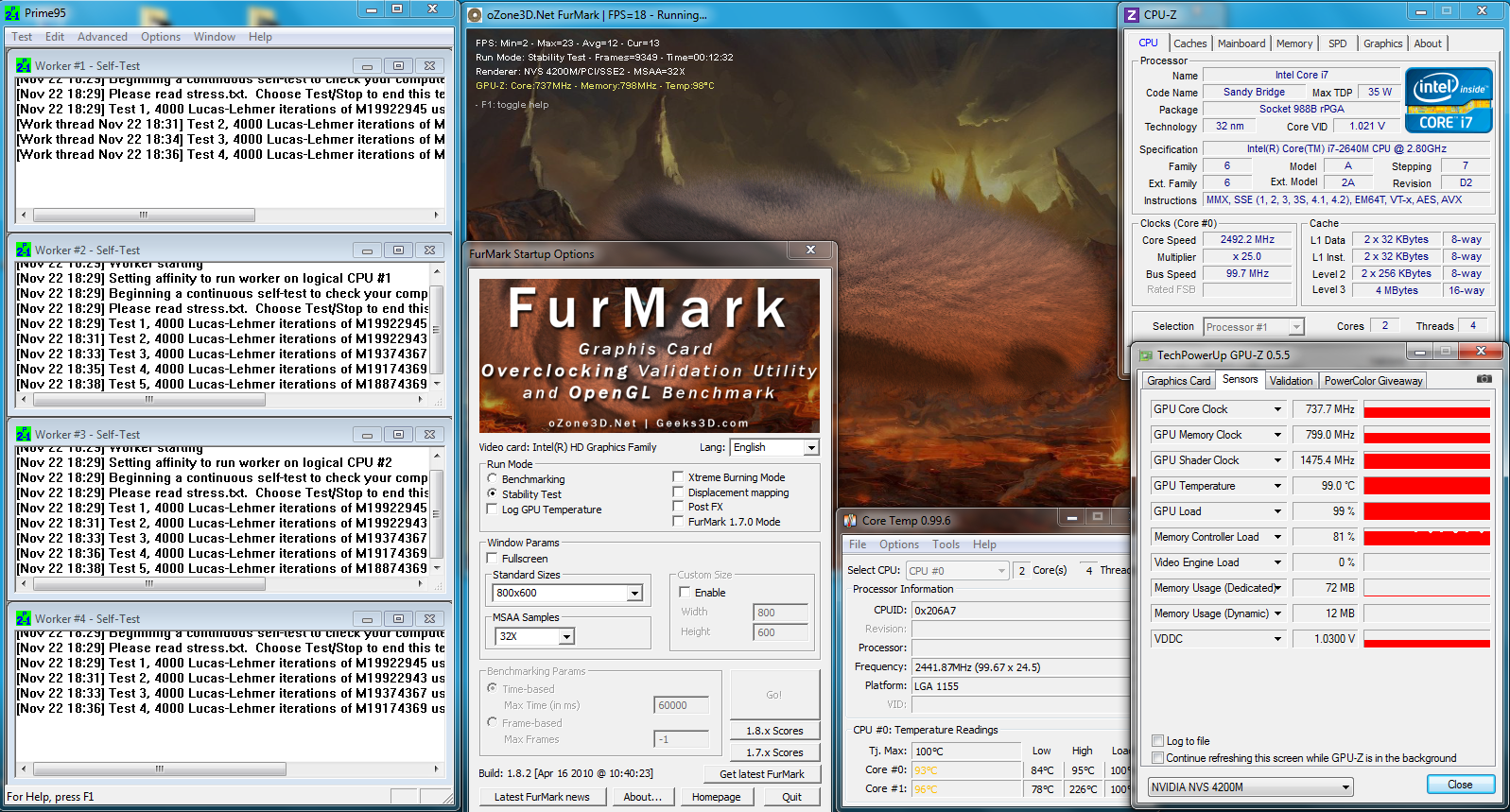Image resolution: width=1510 pixels, height=812 pixels.
Task: Click Worker #3 window icon
Action: pyautogui.click(x=25, y=434)
